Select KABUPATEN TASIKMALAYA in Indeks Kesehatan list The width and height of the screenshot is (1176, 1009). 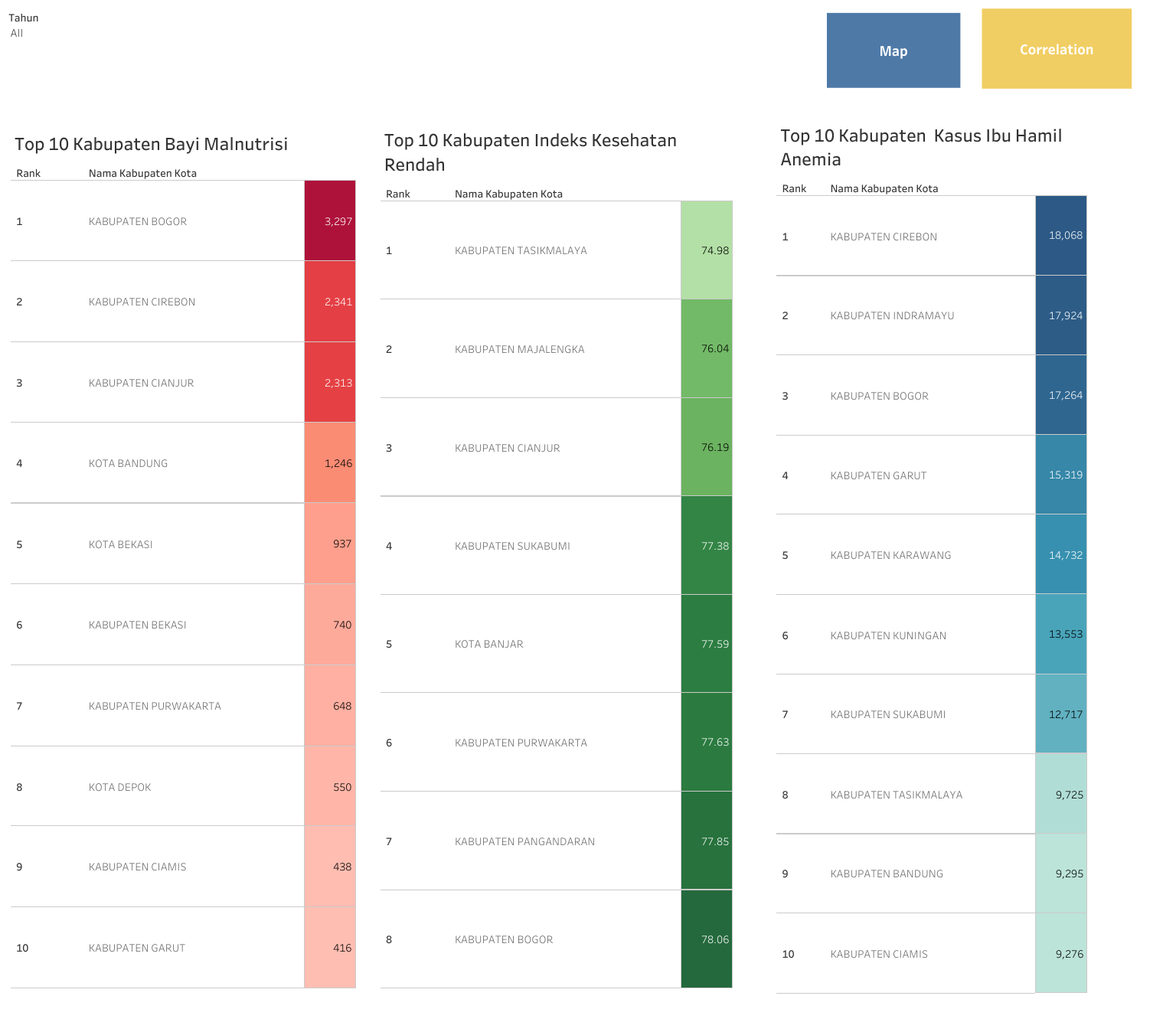[521, 250]
